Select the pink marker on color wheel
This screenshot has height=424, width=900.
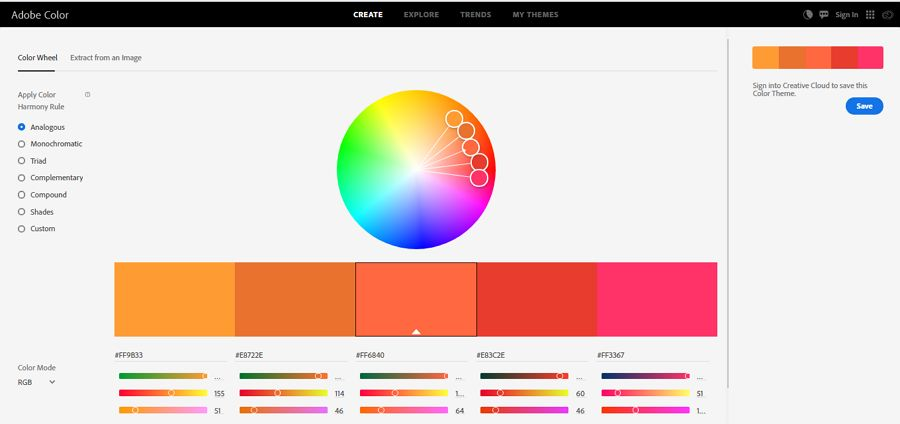479,178
